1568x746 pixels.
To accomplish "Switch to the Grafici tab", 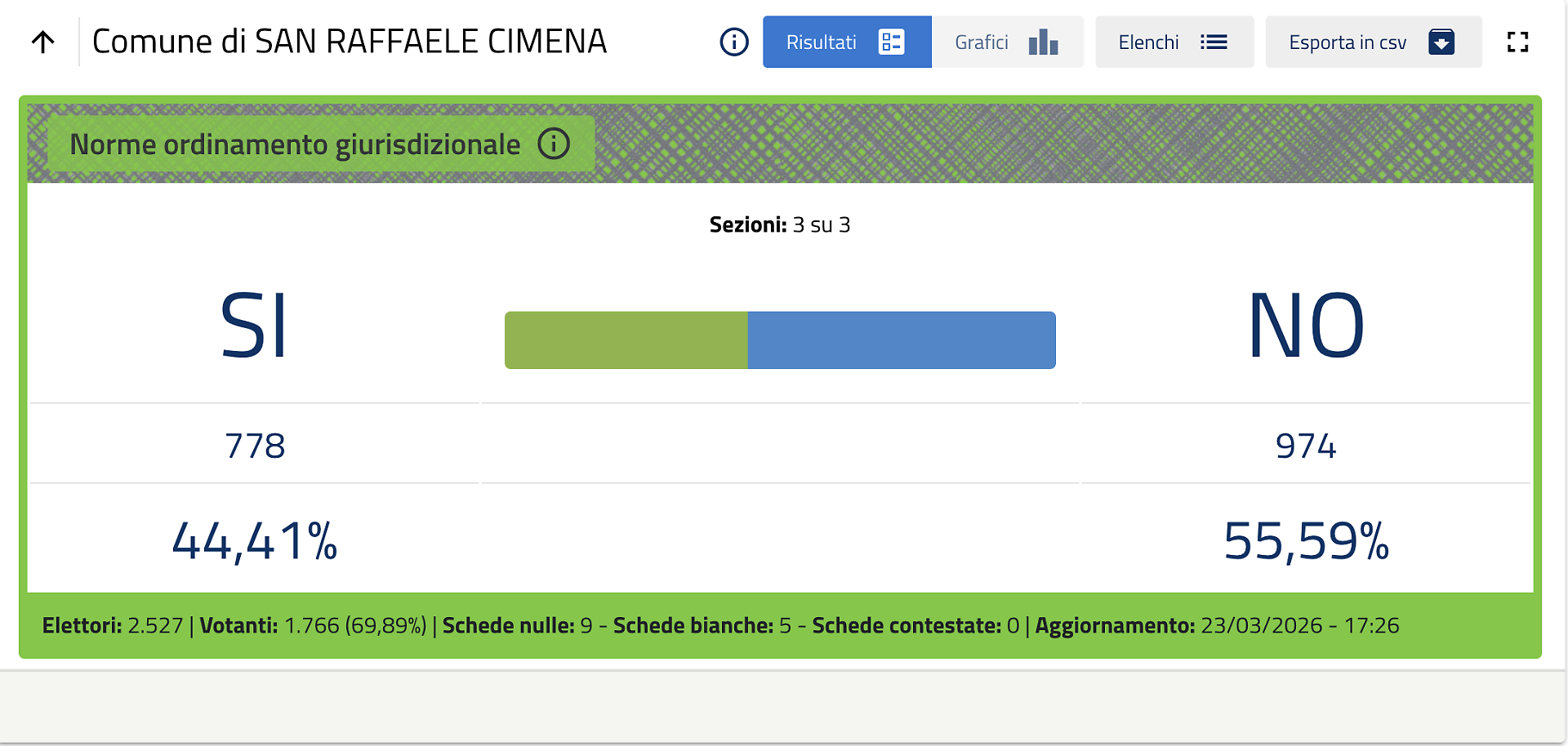I will pyautogui.click(x=982, y=42).
